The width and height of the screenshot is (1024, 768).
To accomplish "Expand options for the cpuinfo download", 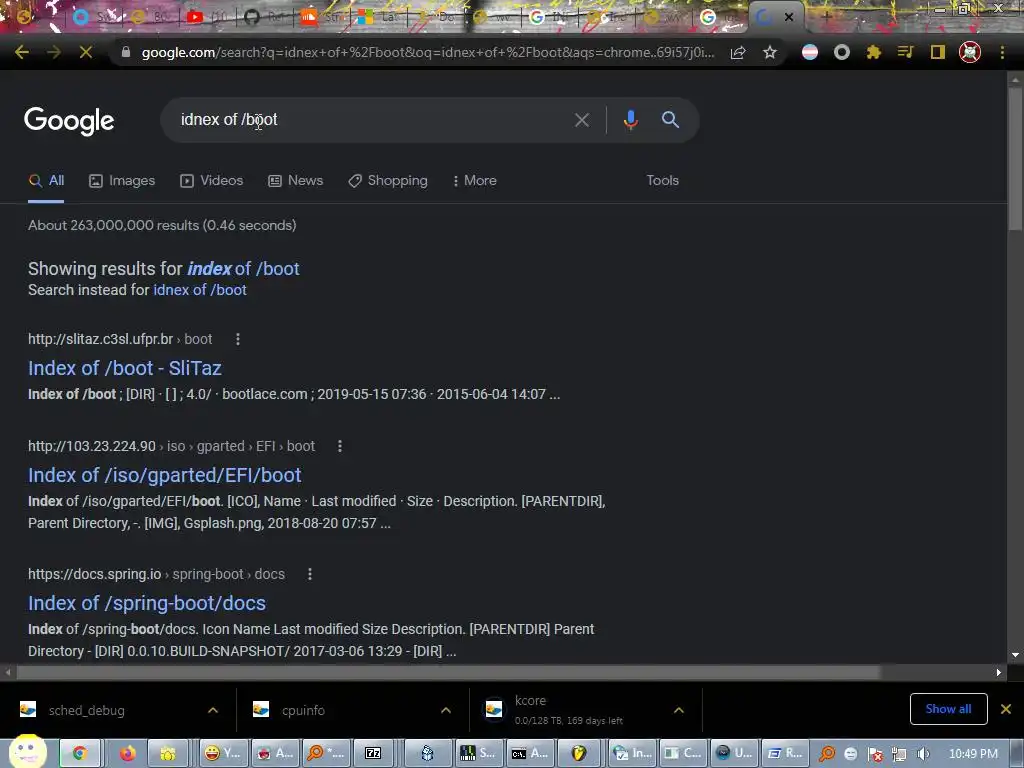I will 446,710.
